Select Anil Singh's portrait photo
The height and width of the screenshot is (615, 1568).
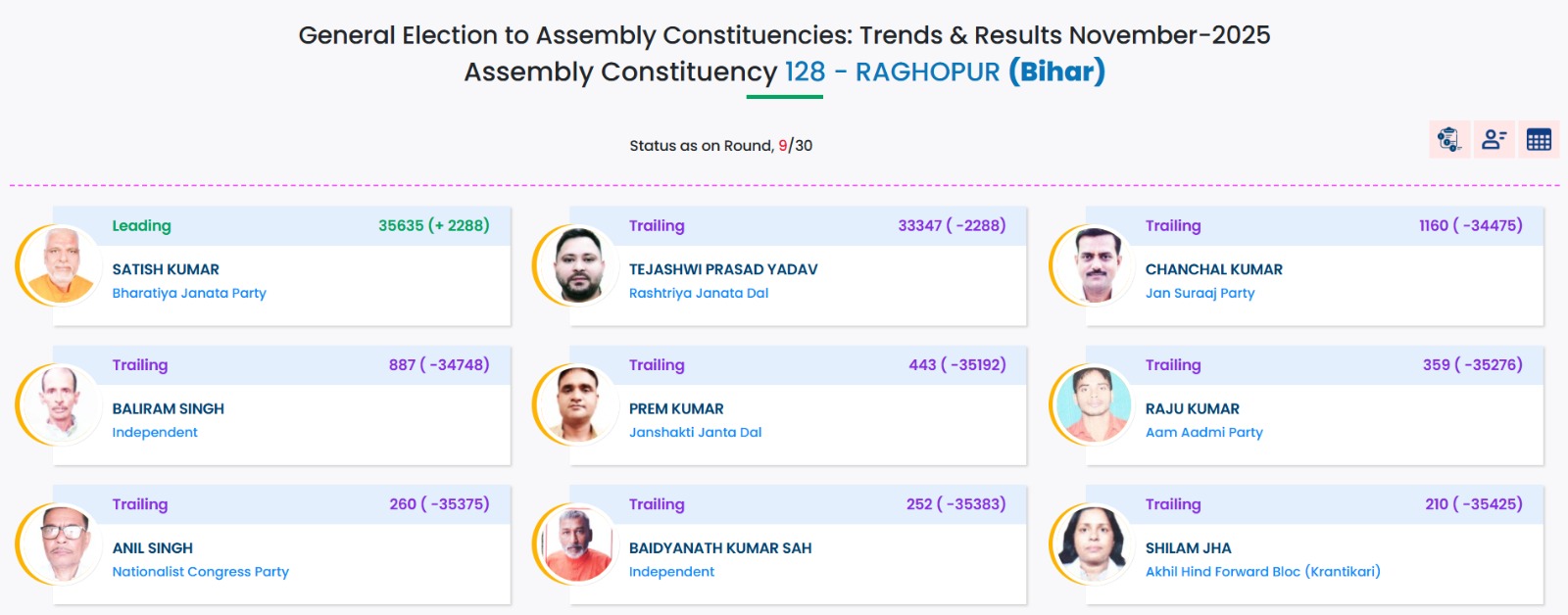coord(61,544)
